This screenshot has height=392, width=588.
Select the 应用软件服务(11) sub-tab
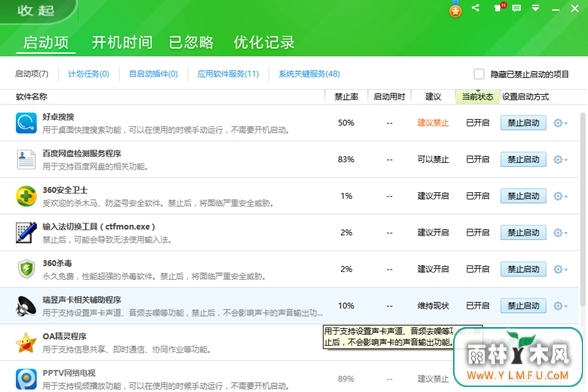coord(228,74)
